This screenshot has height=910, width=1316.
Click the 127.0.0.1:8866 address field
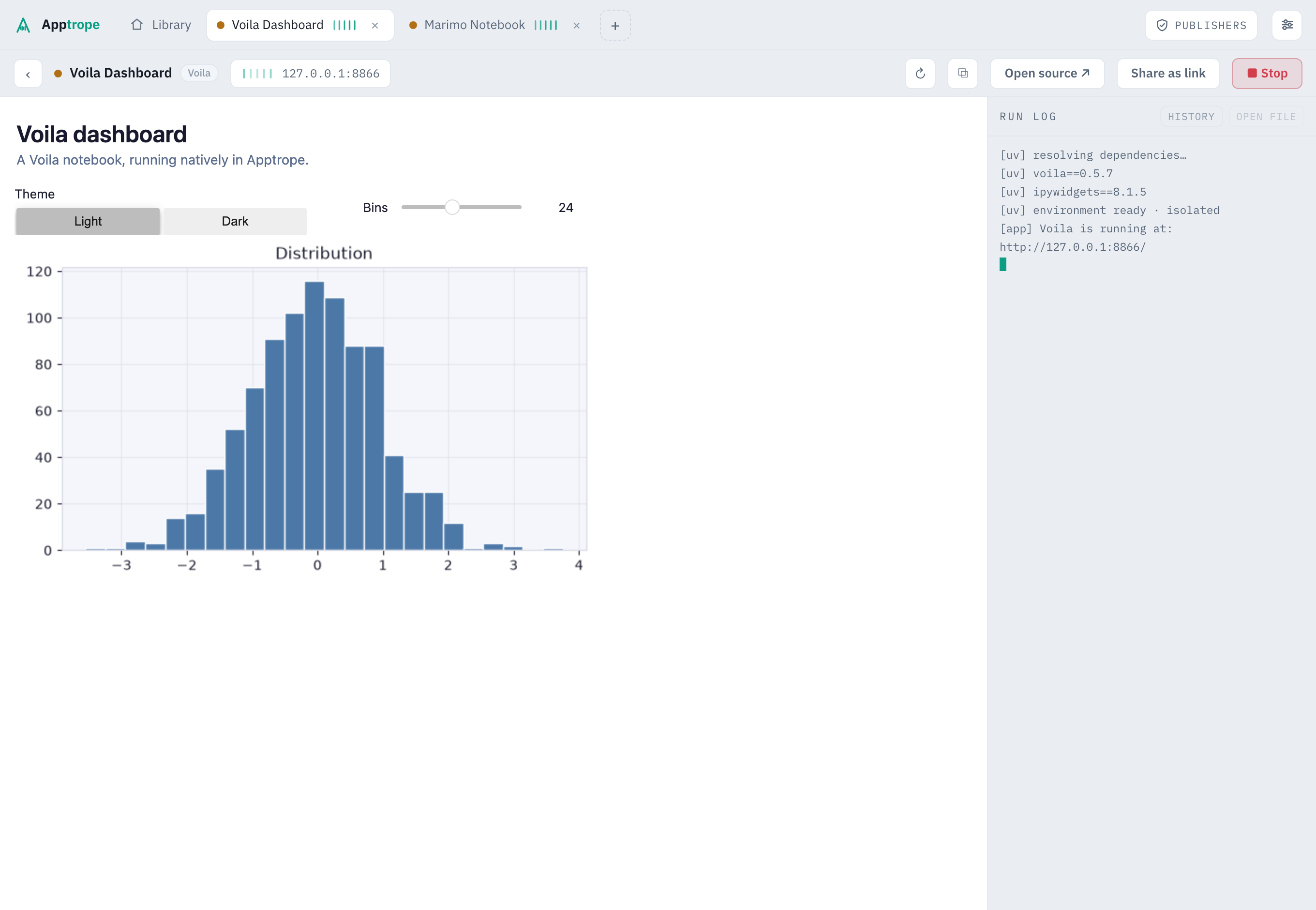(311, 74)
